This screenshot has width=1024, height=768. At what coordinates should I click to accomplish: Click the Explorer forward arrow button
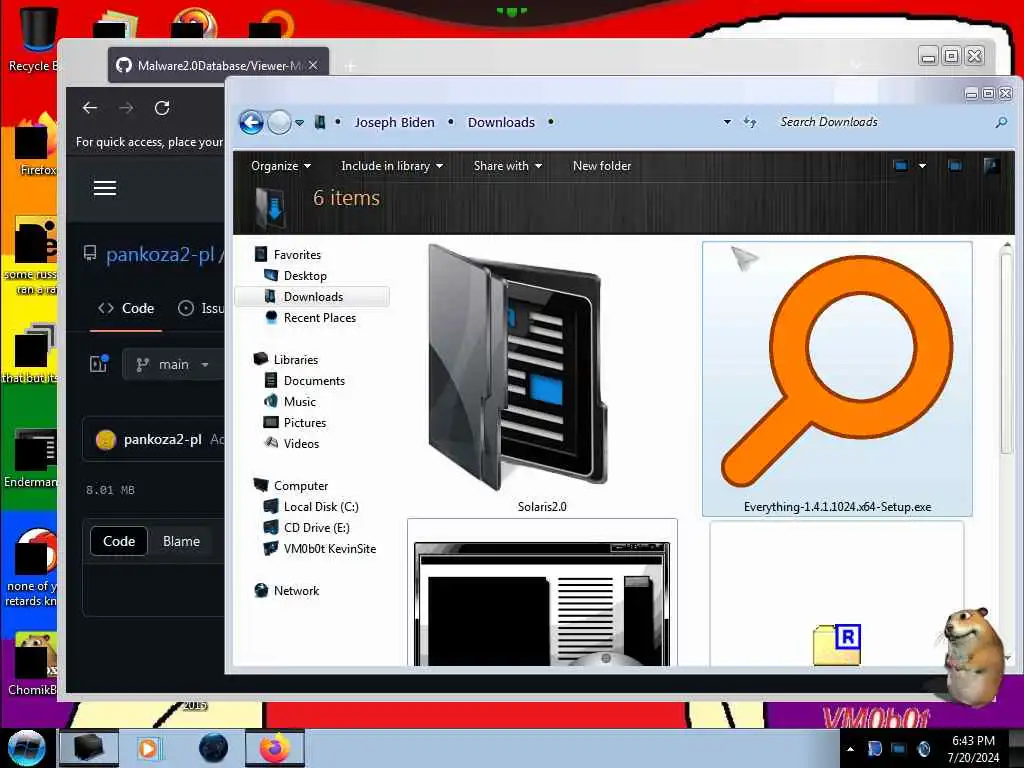(x=280, y=122)
